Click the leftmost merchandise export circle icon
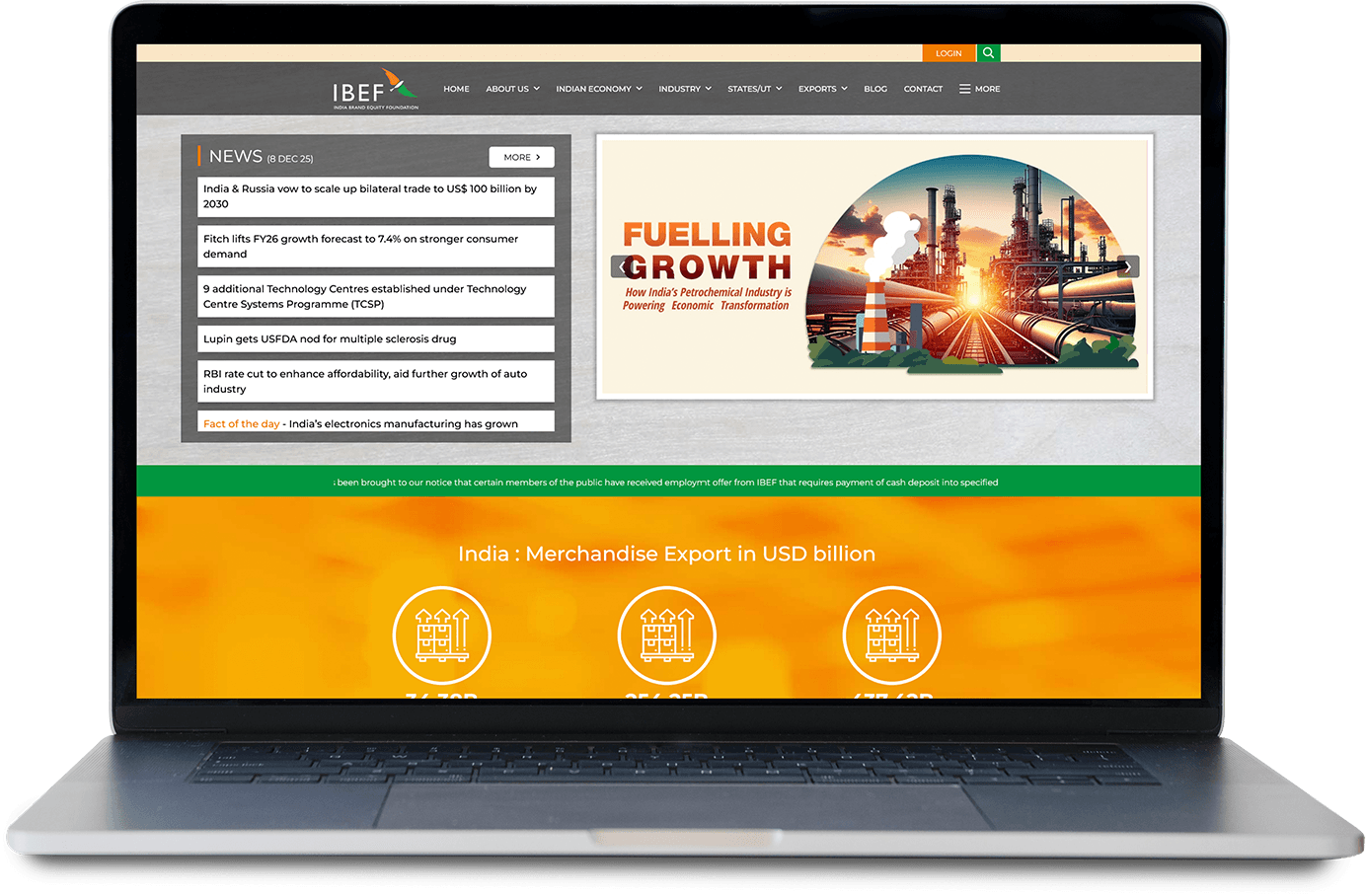This screenshot has height=896, width=1366. point(441,635)
